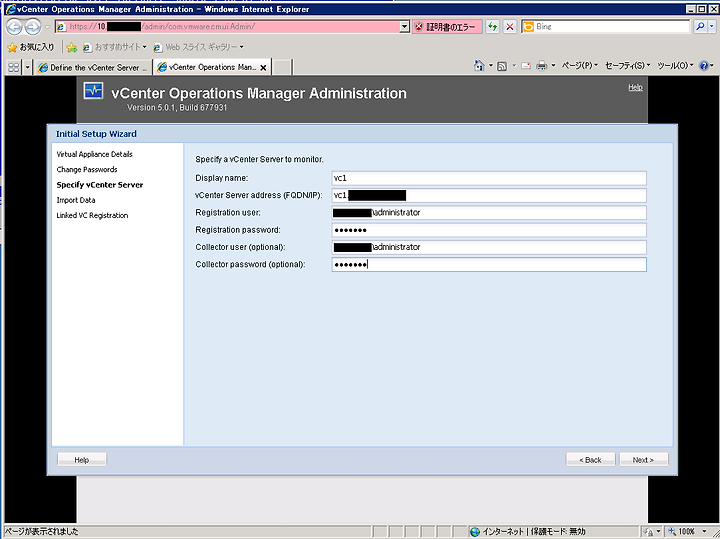Select the Linked VC Registration step
Screen dimensions: 720x539
[92, 215]
